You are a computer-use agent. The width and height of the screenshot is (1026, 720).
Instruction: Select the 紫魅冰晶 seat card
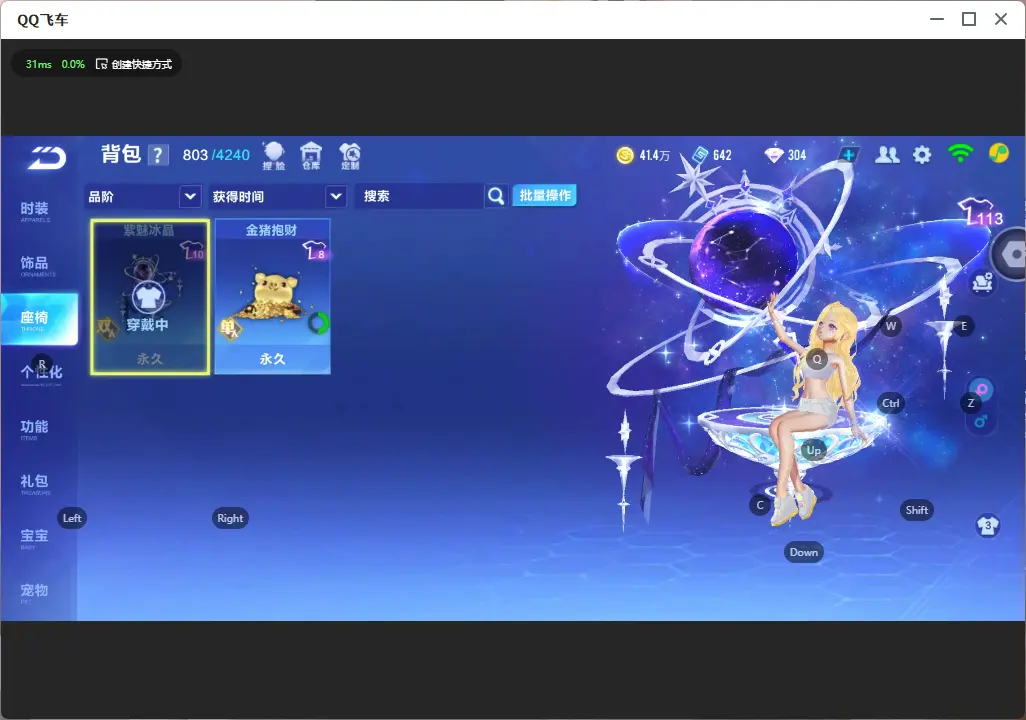(150, 297)
